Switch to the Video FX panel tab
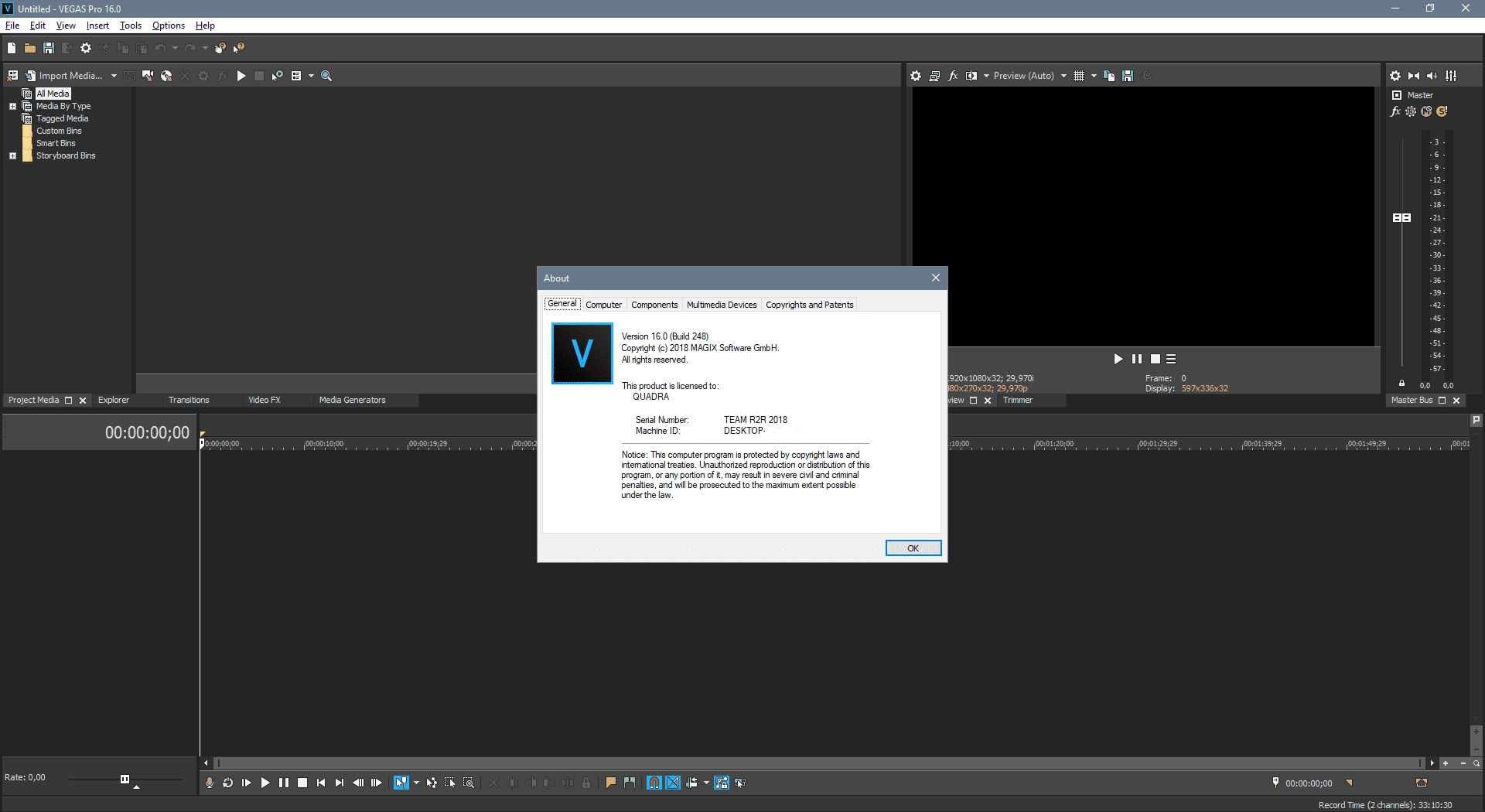This screenshot has width=1485, height=812. (265, 400)
